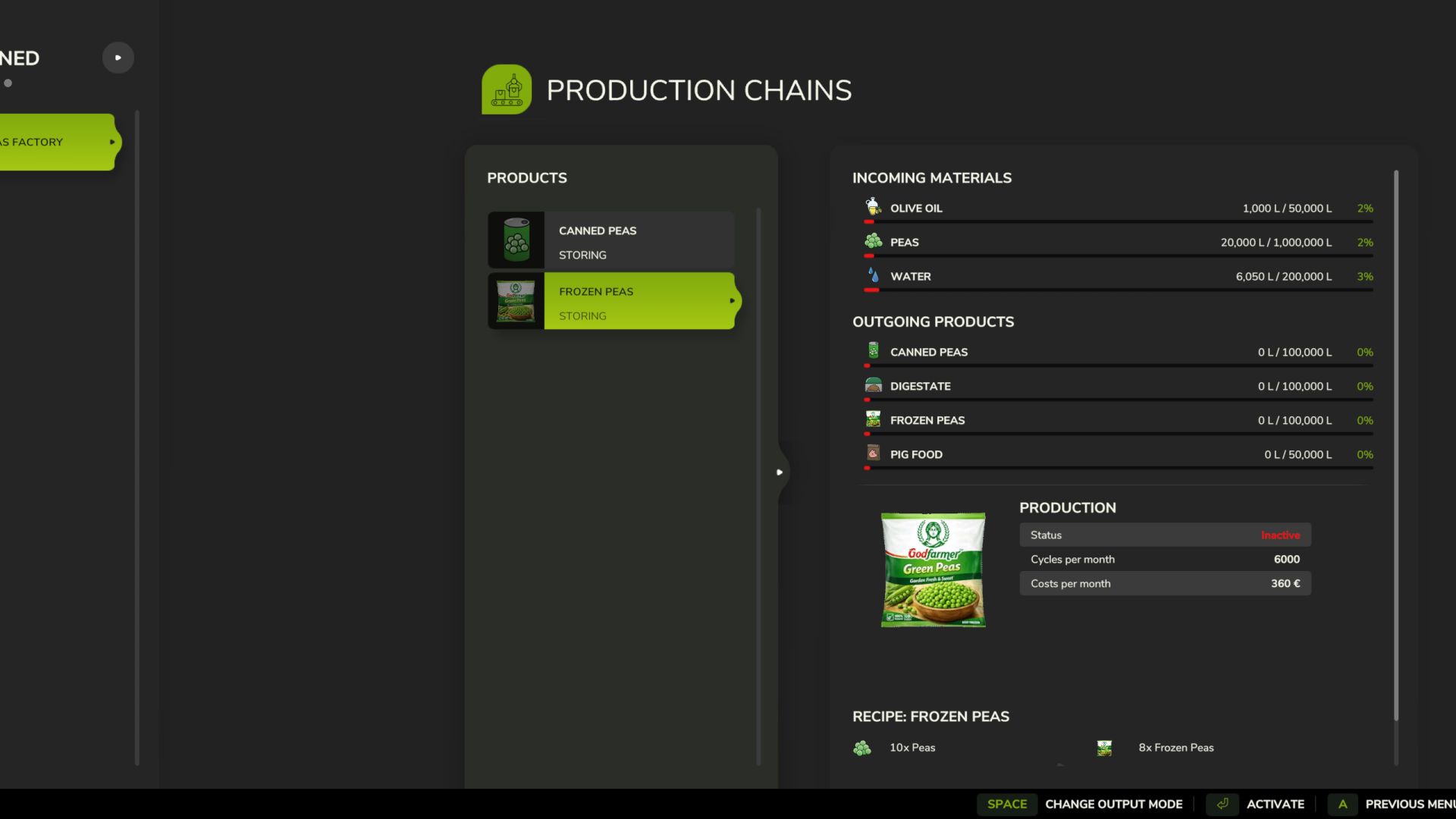Click the Production Chains factory icon

tap(507, 89)
